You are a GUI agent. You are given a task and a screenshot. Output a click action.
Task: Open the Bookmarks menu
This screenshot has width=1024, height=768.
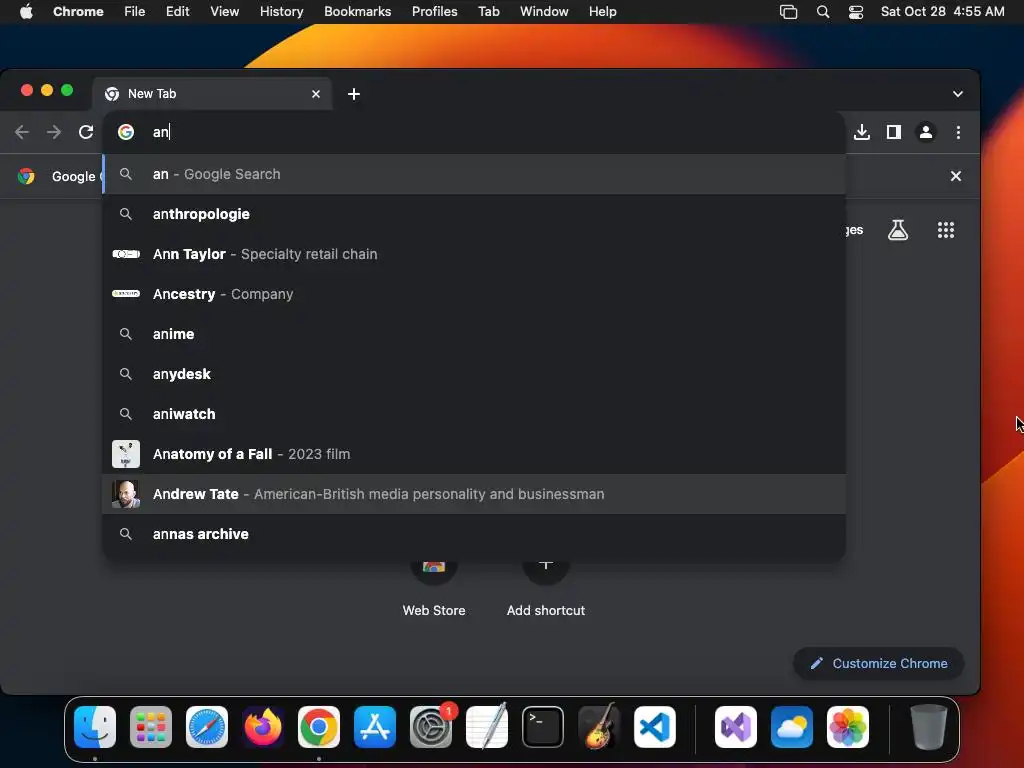pos(358,12)
